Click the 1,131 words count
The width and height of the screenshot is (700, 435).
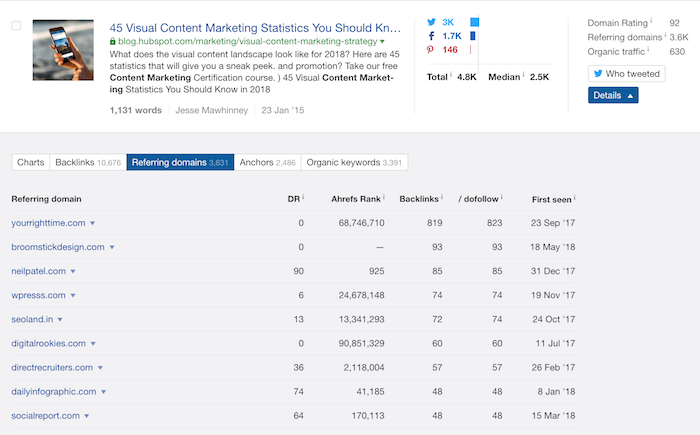coord(136,110)
